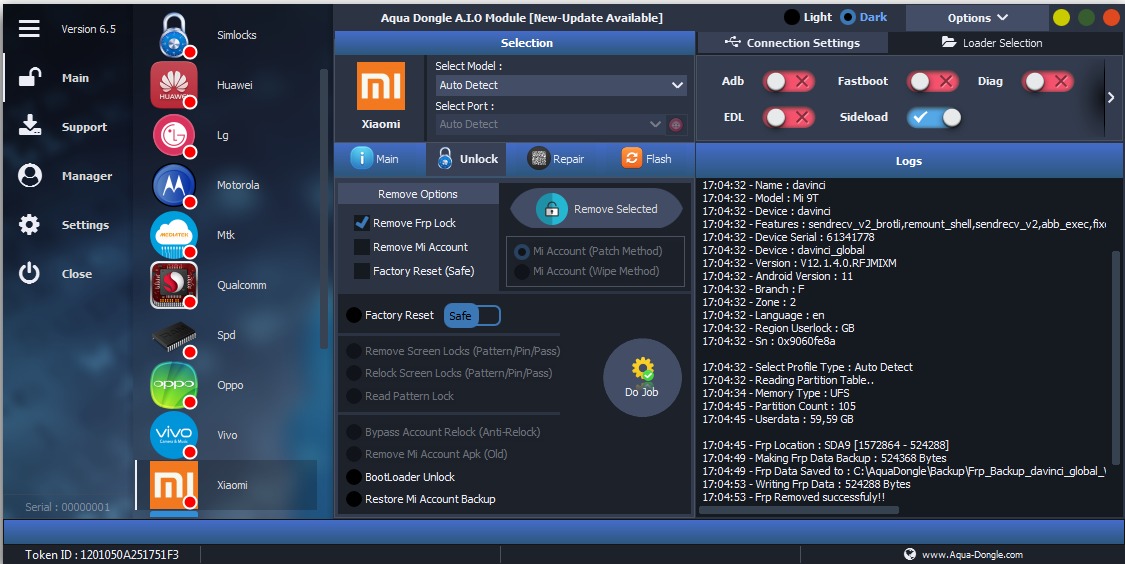Check the Remove Mi Account checkbox

tap(362, 247)
